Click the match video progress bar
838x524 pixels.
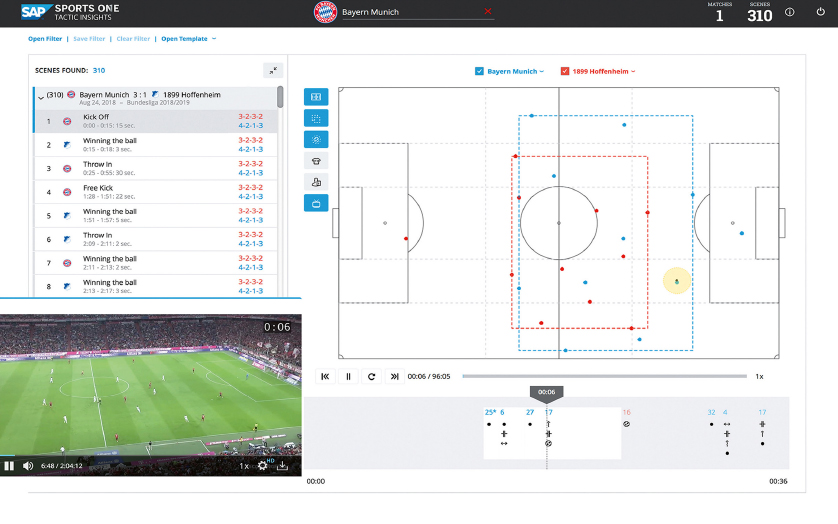tap(151, 456)
